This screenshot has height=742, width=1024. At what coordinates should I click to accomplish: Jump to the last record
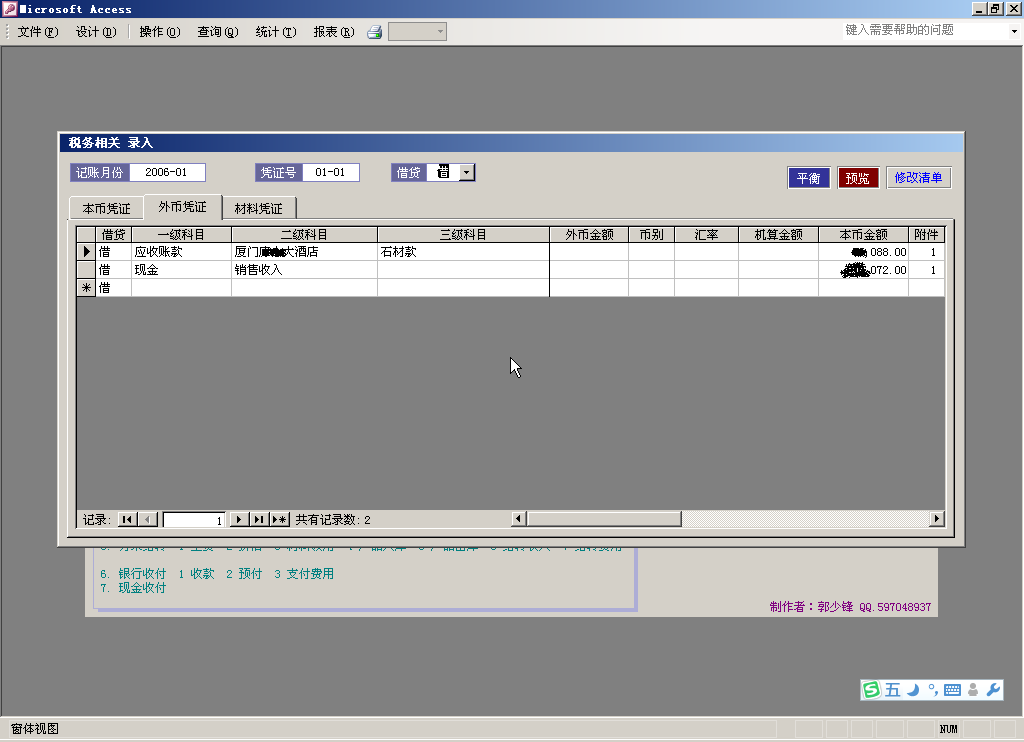coord(259,519)
